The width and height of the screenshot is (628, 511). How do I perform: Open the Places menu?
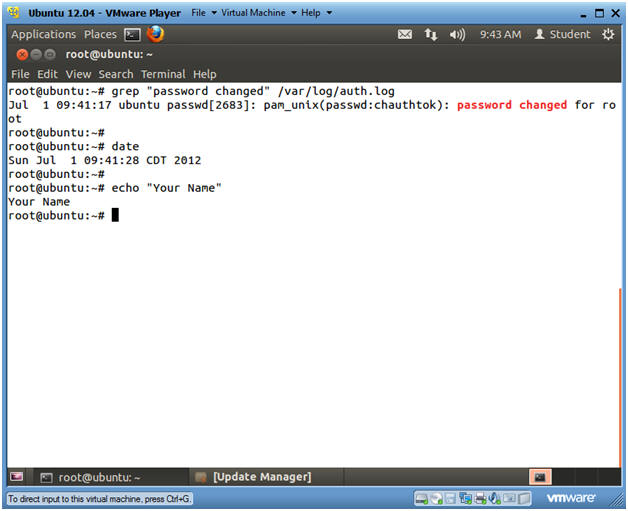coord(100,35)
